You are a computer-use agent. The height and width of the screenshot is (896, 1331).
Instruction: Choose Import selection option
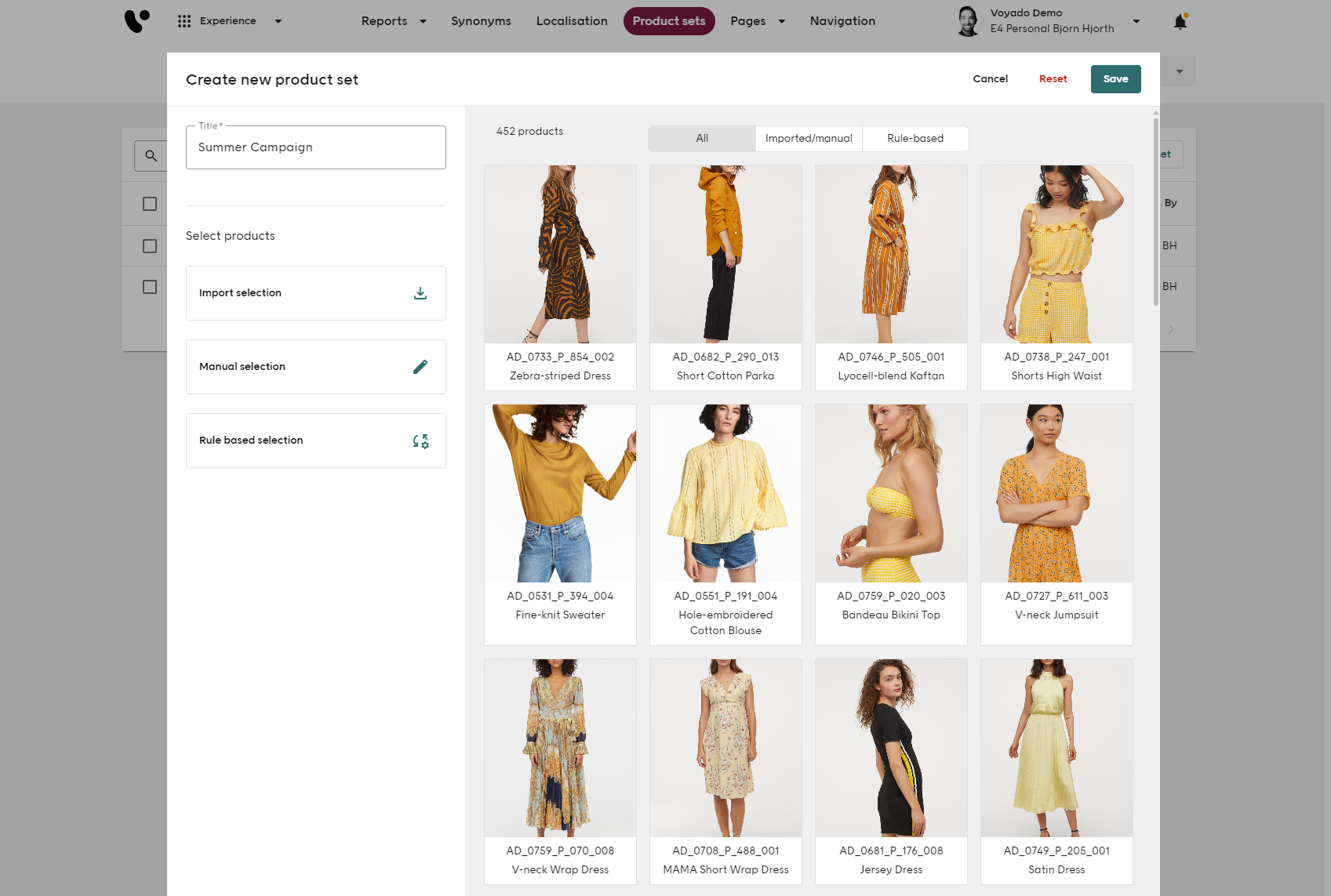pyautogui.click(x=316, y=293)
